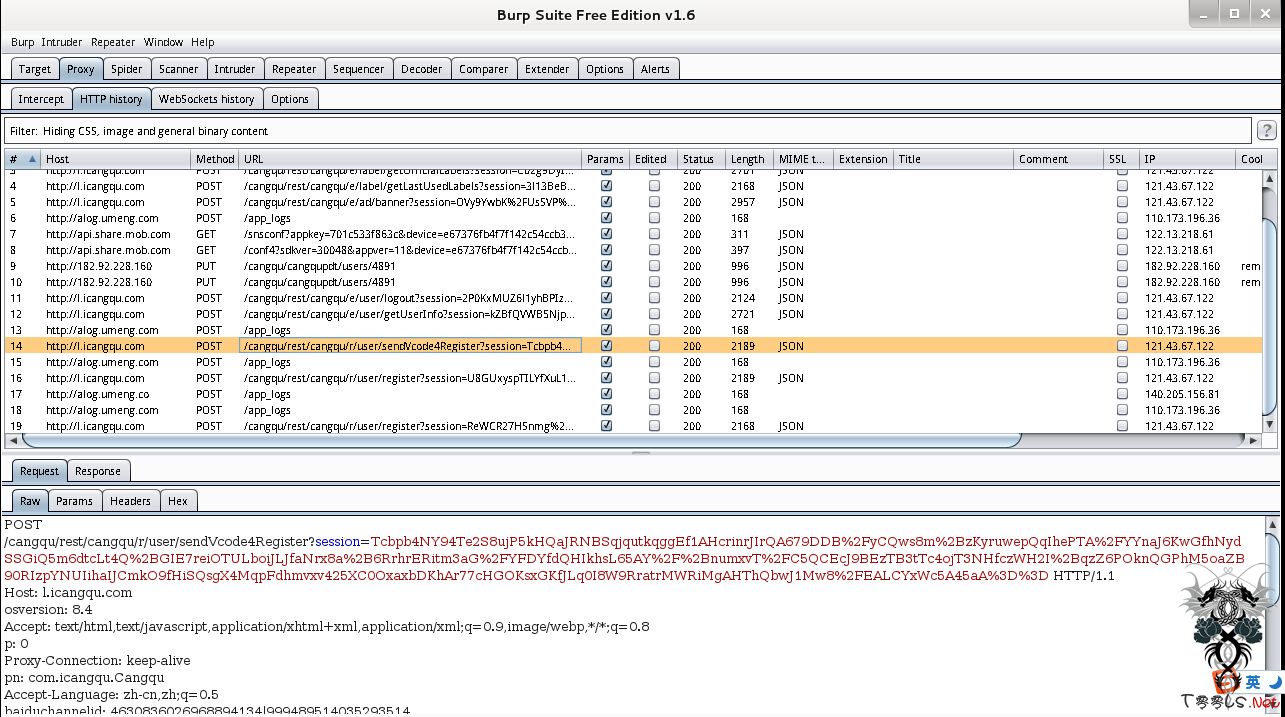Open the Decoder tool tab

coord(421,69)
